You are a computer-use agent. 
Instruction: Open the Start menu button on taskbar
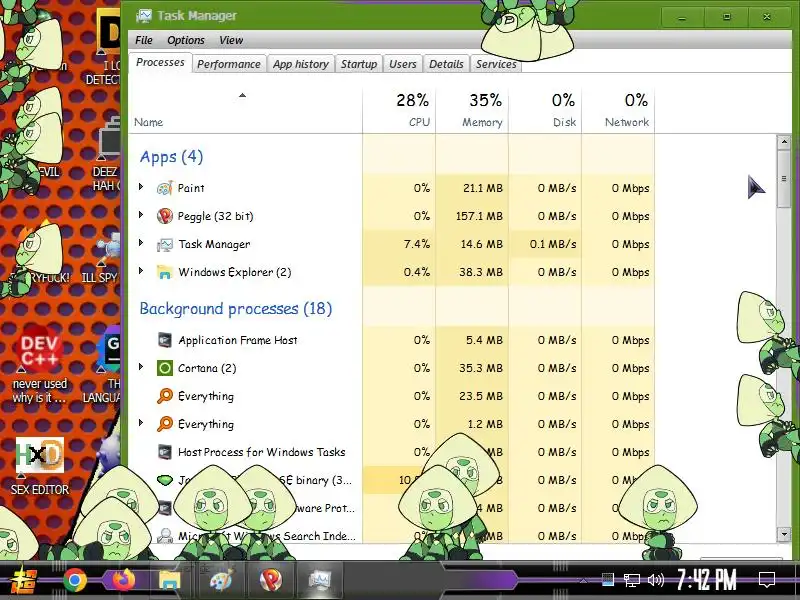tap(23, 580)
